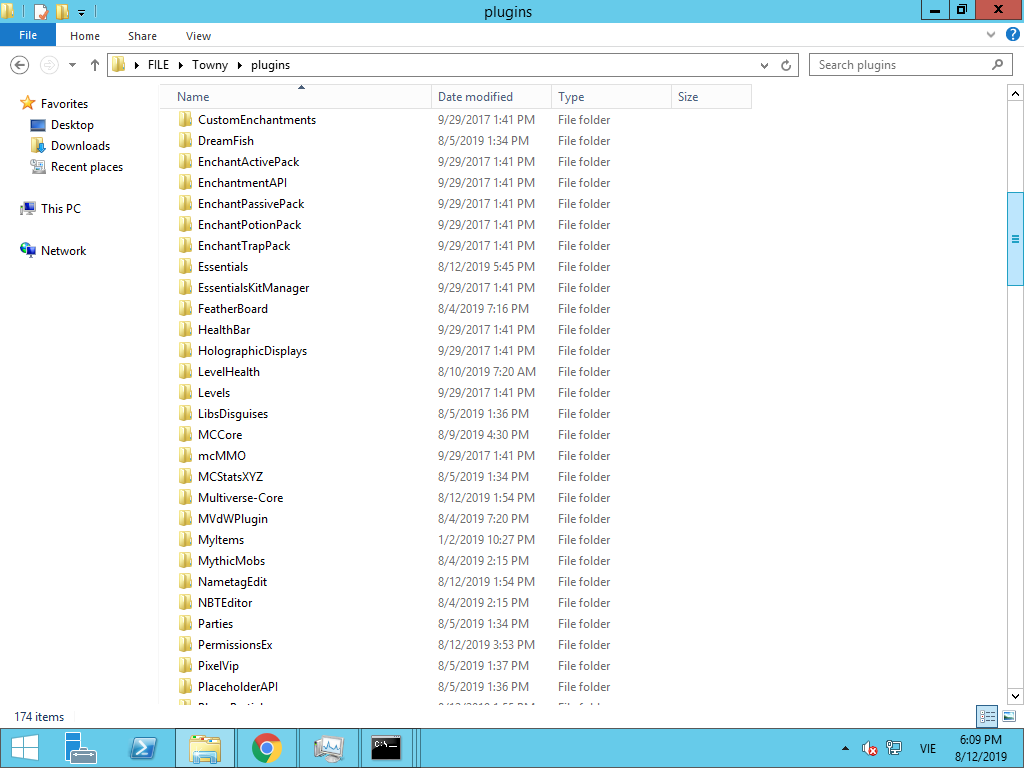The height and width of the screenshot is (768, 1024).
Task: Click the FILE breadcrumb segment
Action: (158, 65)
